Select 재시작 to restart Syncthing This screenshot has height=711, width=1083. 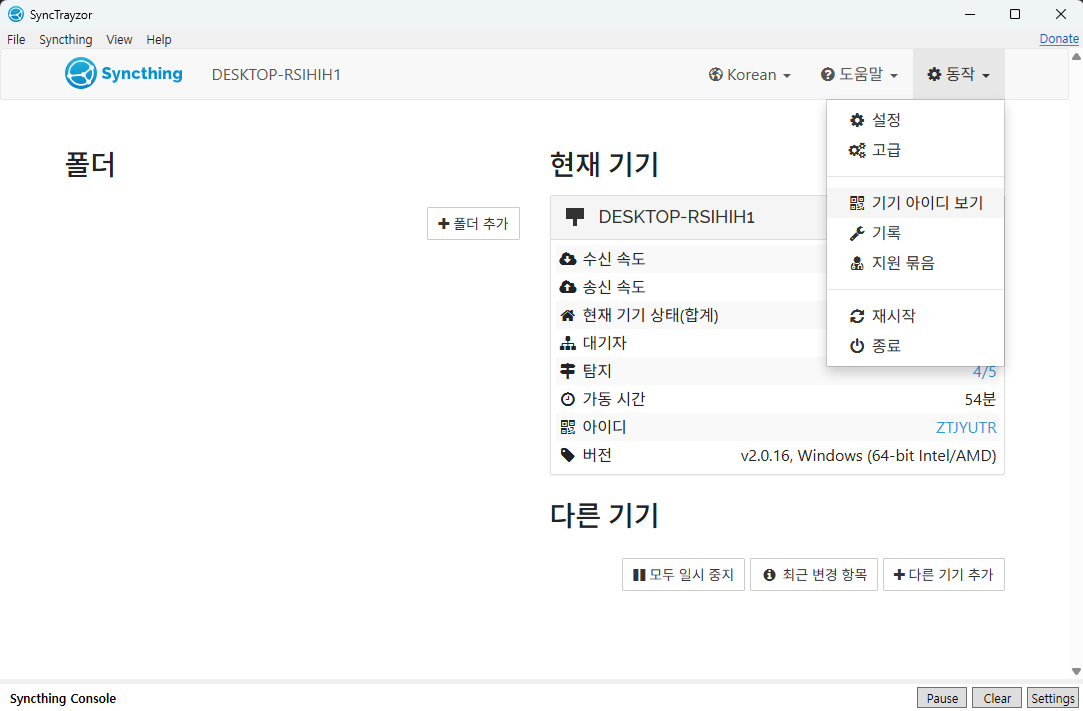coord(915,316)
